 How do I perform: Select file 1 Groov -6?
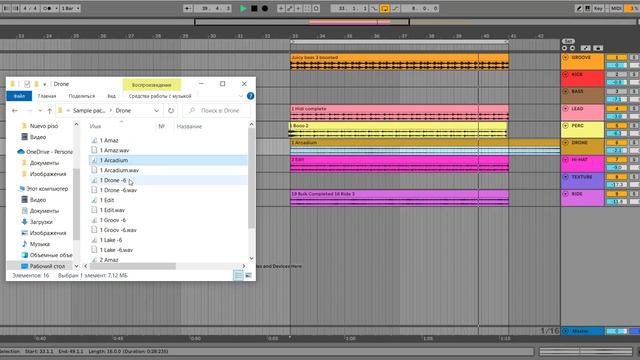(x=113, y=220)
